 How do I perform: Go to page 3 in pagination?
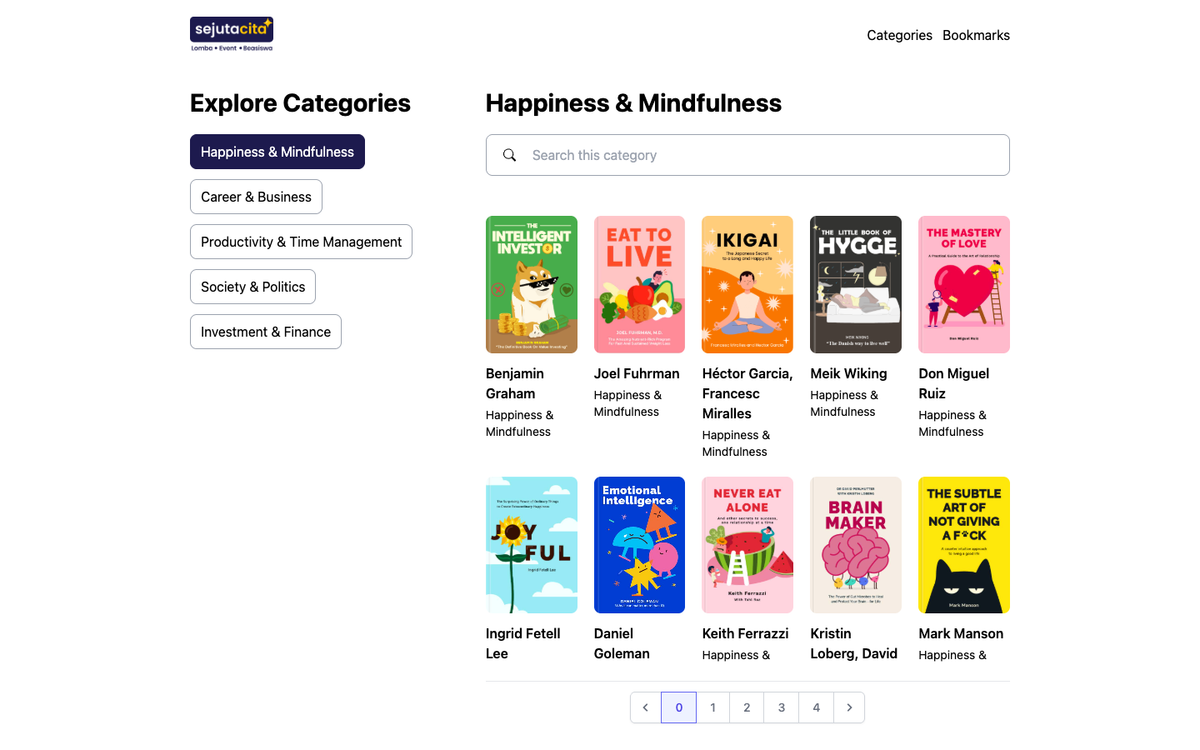(x=781, y=707)
